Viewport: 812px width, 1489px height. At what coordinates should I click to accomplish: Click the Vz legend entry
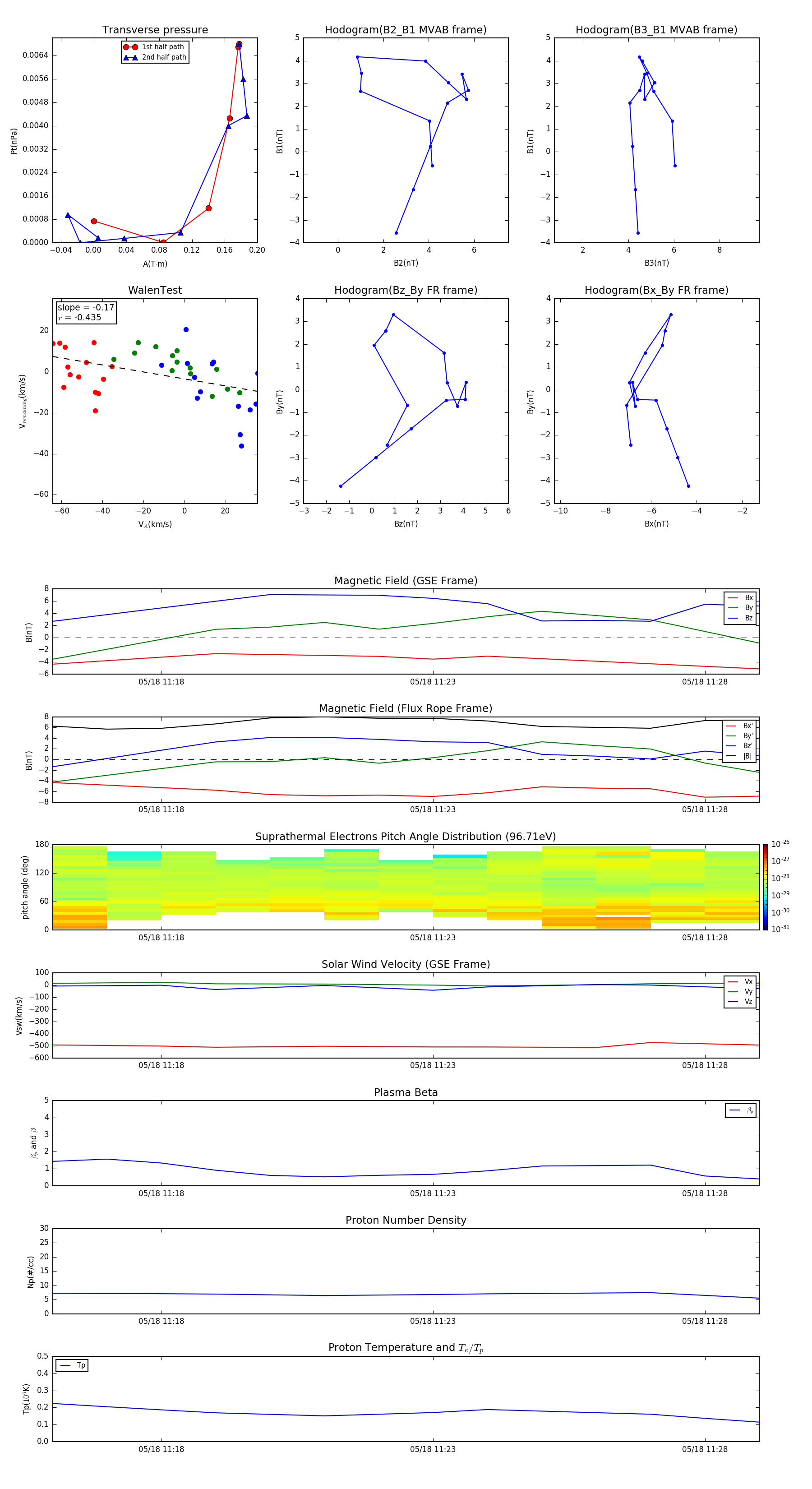(740, 1002)
